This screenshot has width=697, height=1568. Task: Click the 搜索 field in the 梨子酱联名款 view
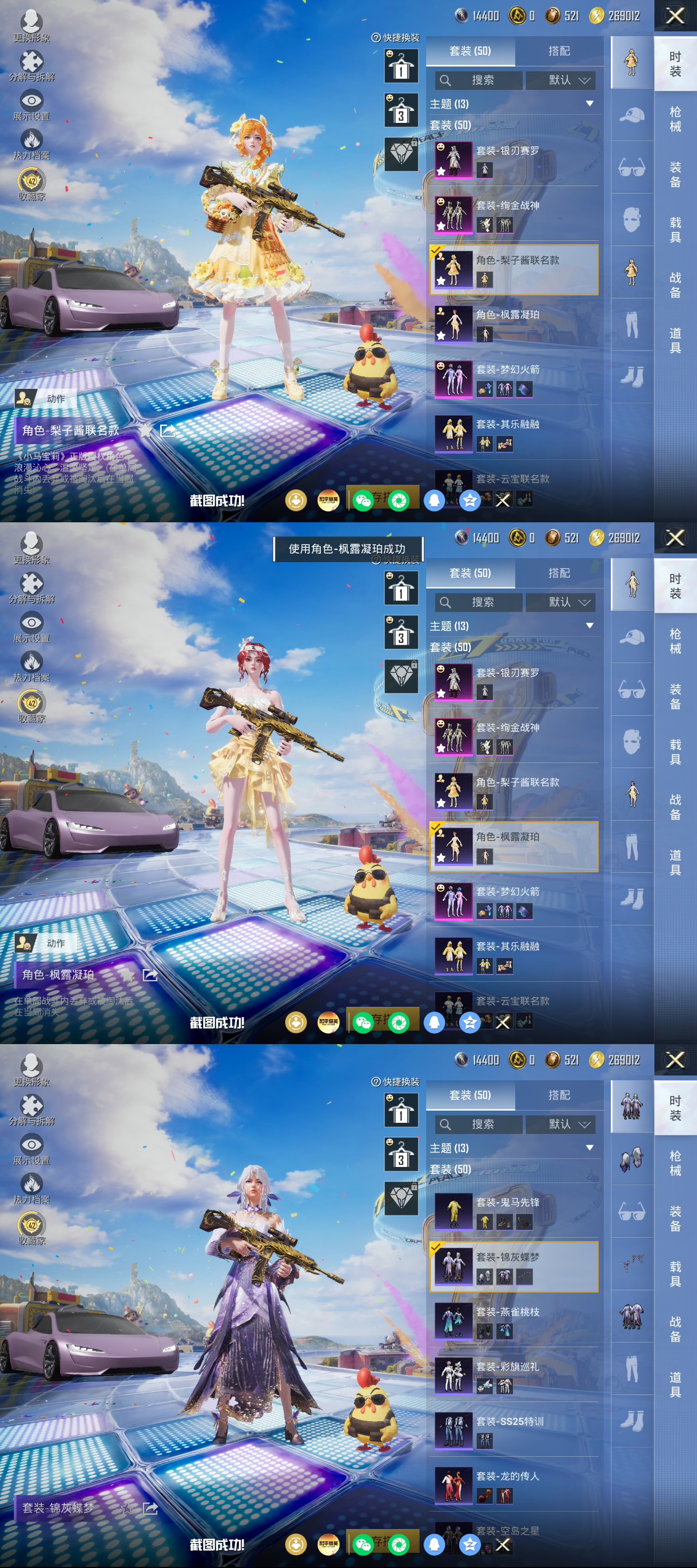point(479,80)
